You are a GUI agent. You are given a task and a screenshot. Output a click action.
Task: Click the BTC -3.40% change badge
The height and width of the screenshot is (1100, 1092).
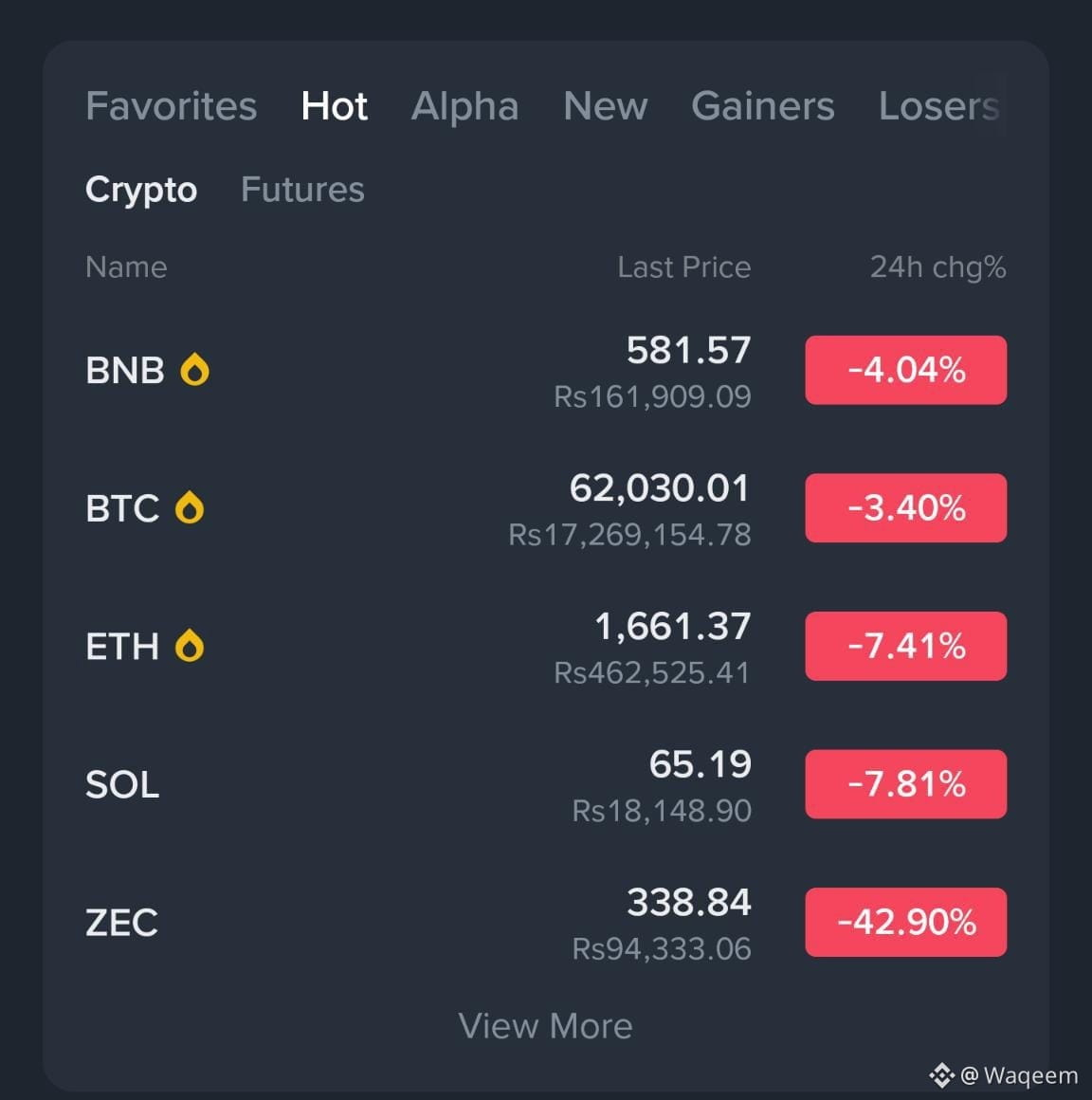click(905, 508)
